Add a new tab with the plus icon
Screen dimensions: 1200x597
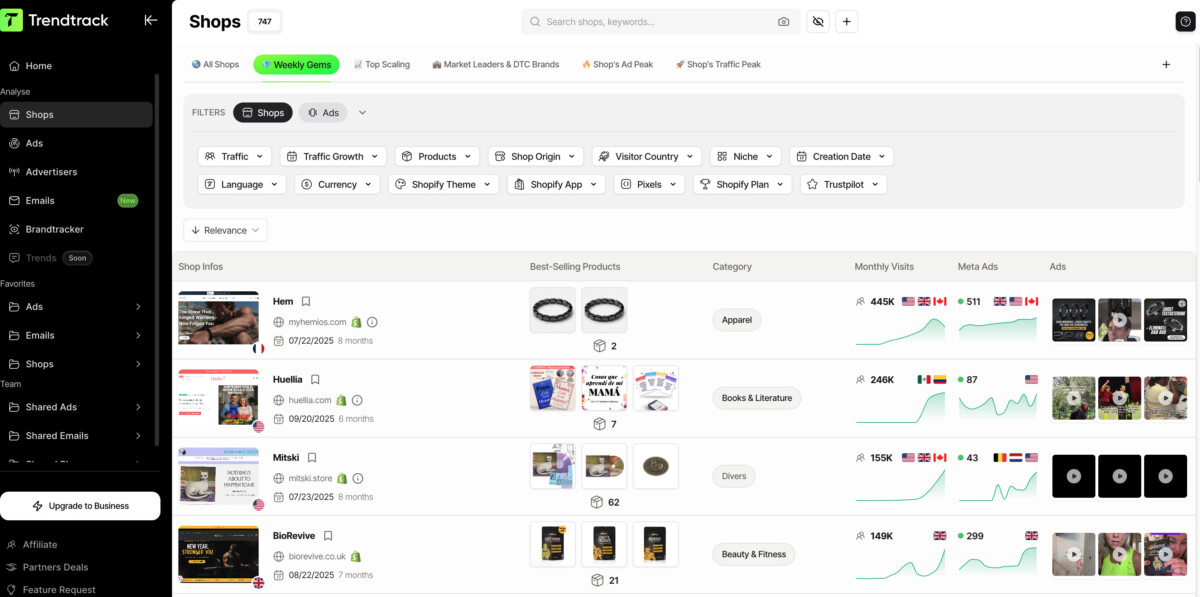coord(1165,65)
